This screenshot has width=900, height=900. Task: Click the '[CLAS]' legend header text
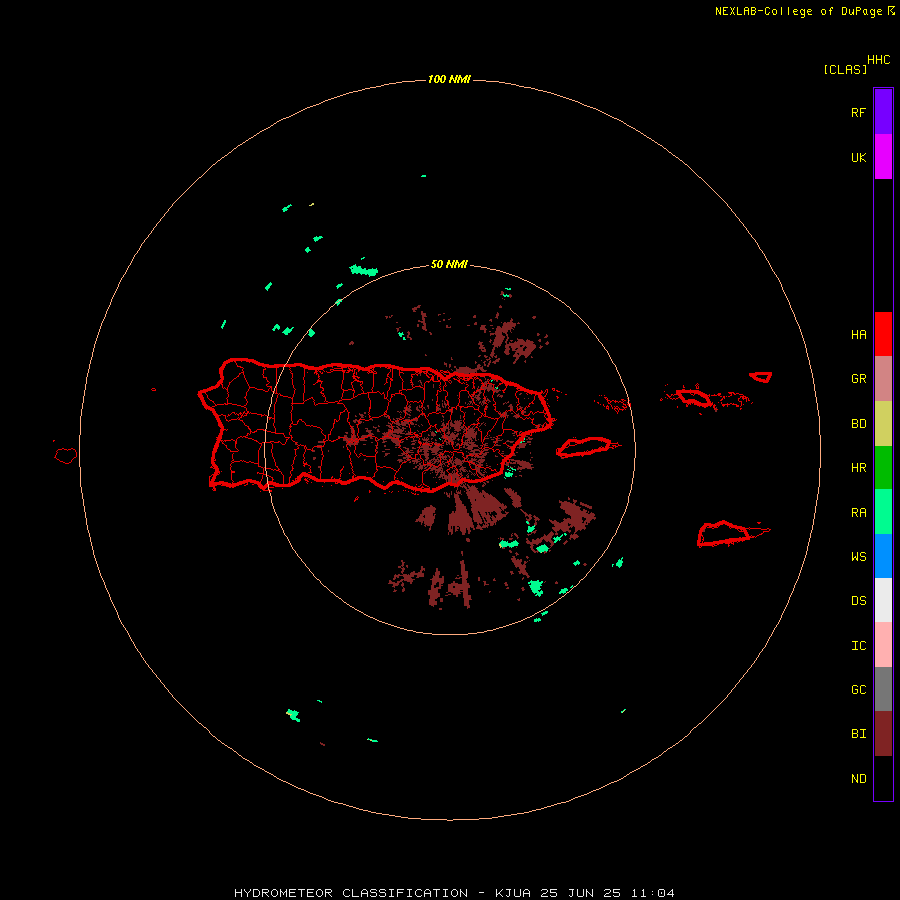(845, 69)
